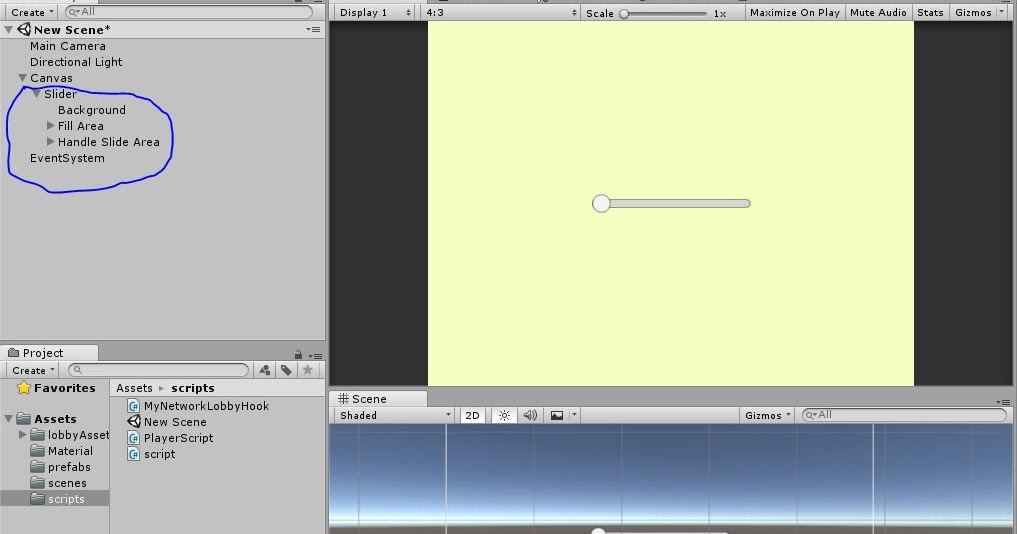Open the Scene panel options menu icon
This screenshot has width=1017, height=534.
1003,402
